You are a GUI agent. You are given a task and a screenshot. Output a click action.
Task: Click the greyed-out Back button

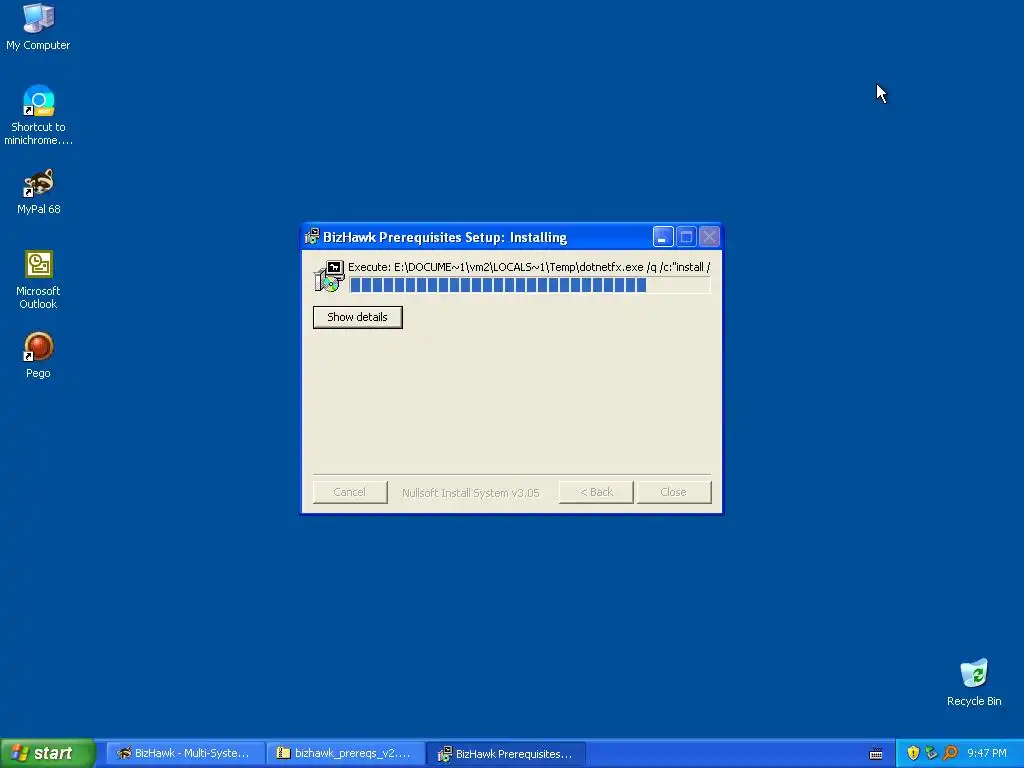click(596, 492)
